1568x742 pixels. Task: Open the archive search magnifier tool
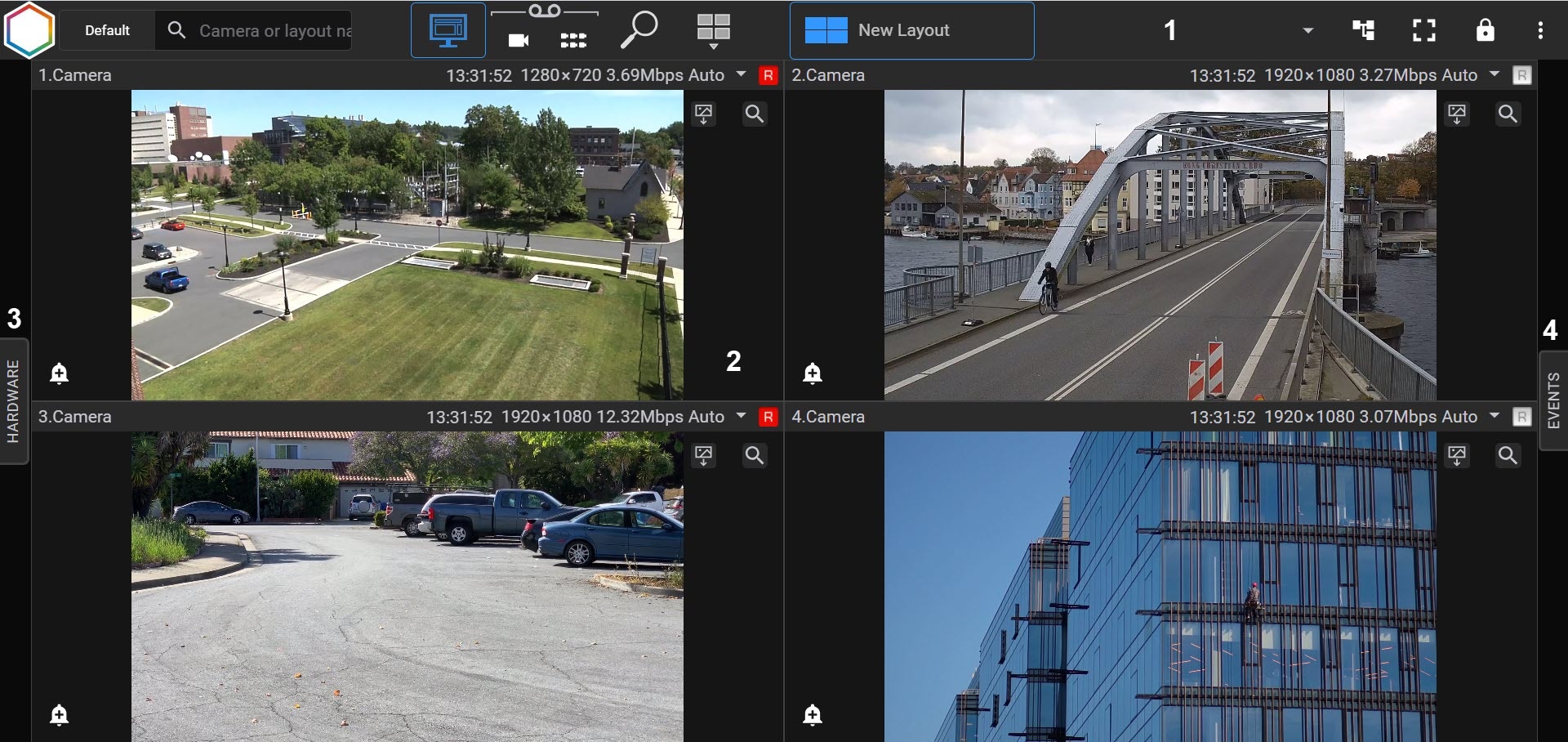click(x=639, y=30)
